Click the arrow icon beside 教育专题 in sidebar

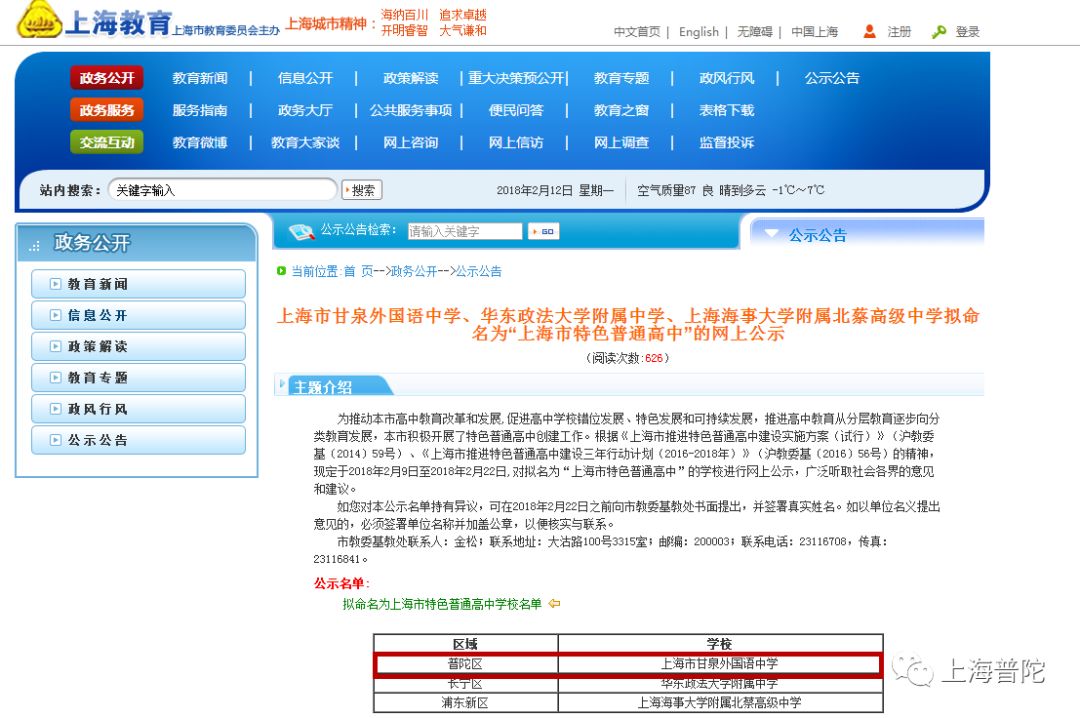(56, 378)
